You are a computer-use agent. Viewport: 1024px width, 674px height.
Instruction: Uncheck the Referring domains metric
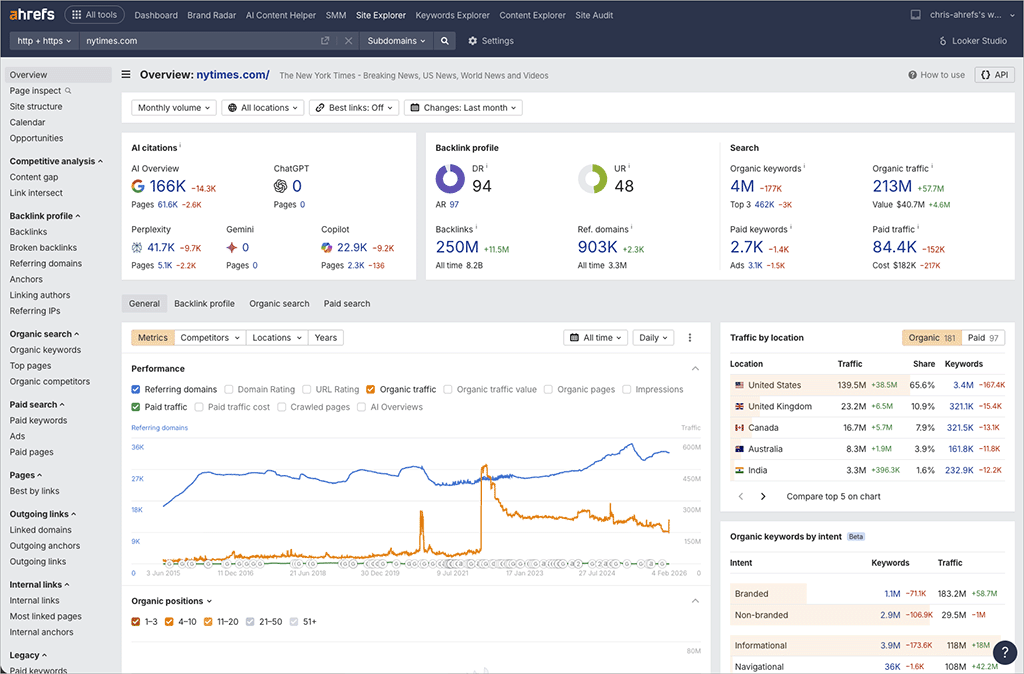[x=134, y=389]
